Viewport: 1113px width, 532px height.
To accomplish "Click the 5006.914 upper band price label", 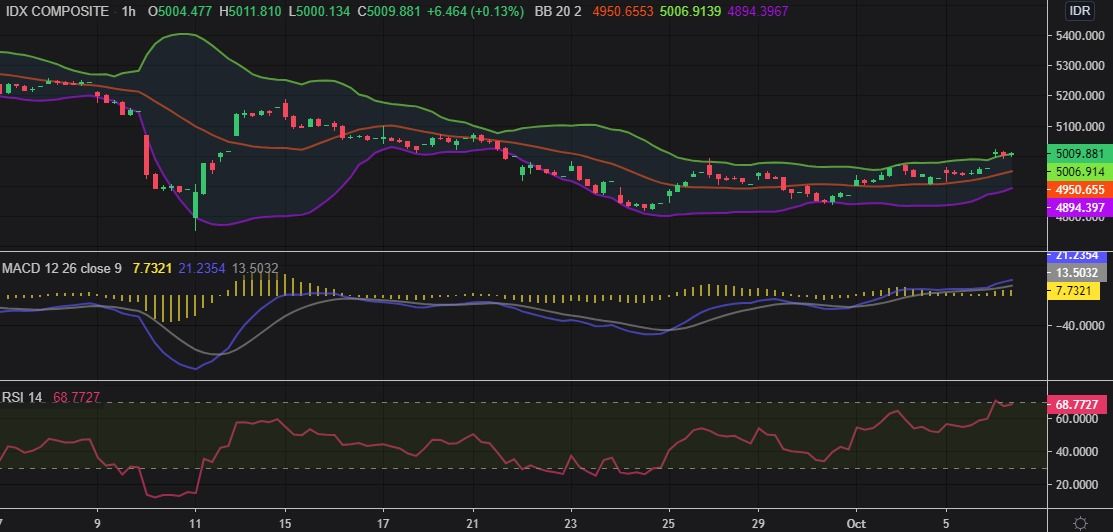I will click(x=1080, y=171).
